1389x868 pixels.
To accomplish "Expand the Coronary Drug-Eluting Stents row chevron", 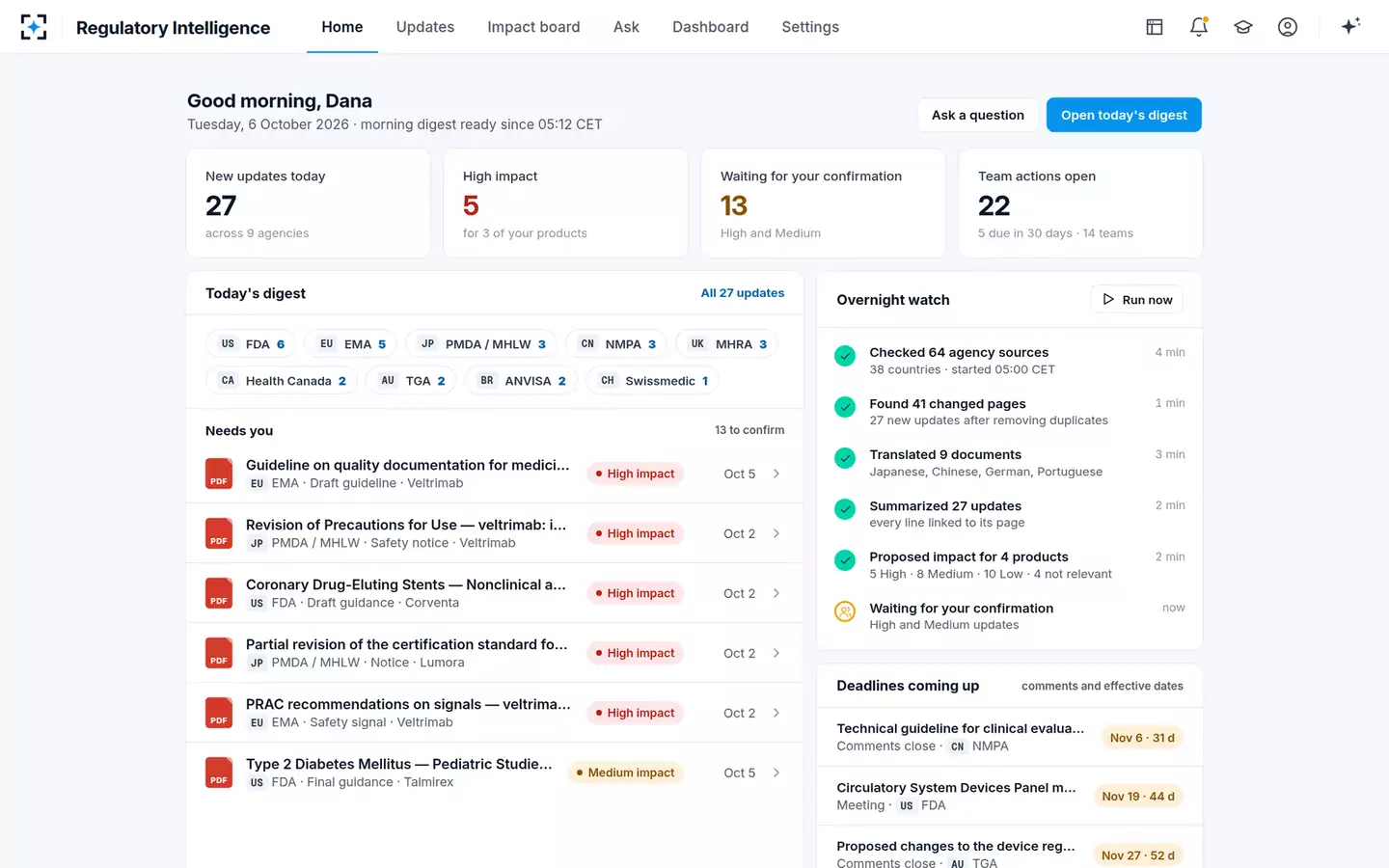I will (776, 593).
